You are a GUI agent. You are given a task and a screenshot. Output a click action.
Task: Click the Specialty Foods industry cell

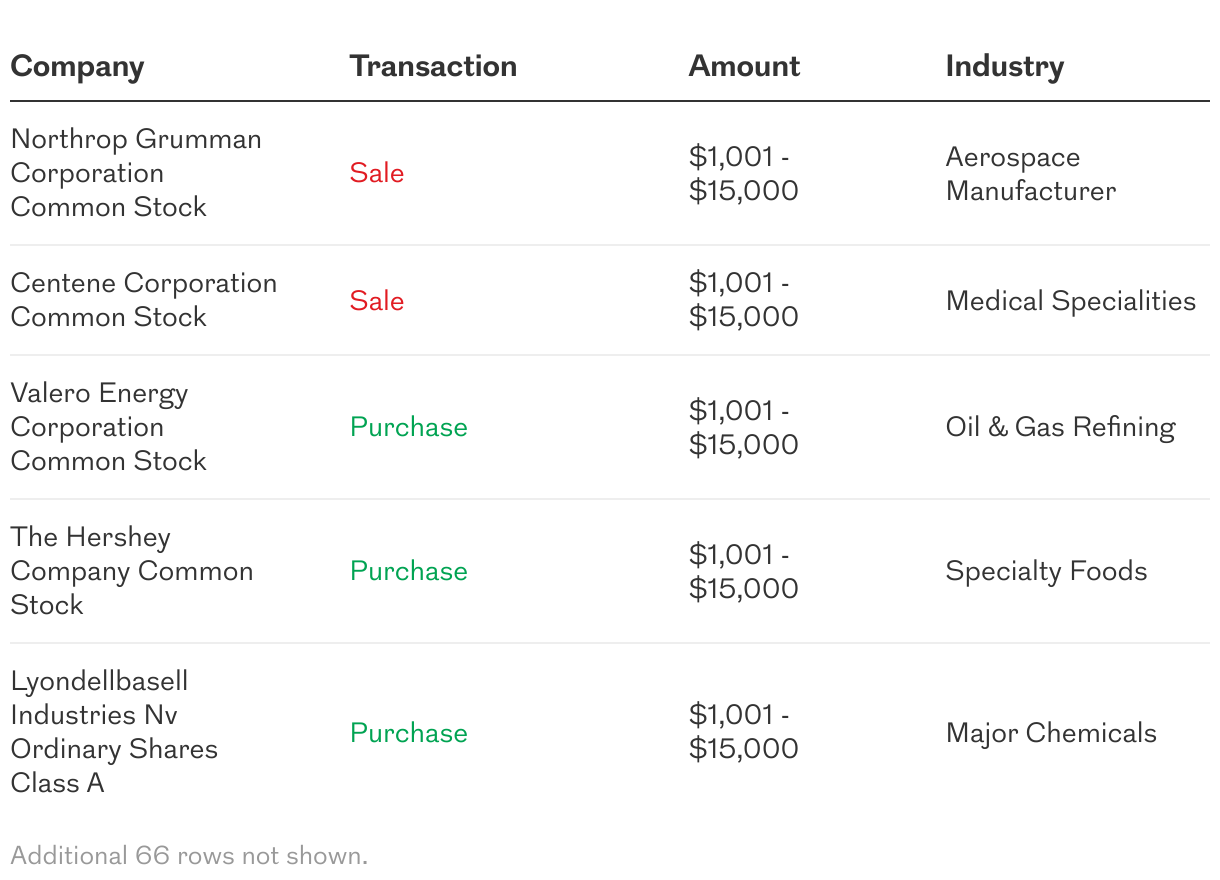1046,571
